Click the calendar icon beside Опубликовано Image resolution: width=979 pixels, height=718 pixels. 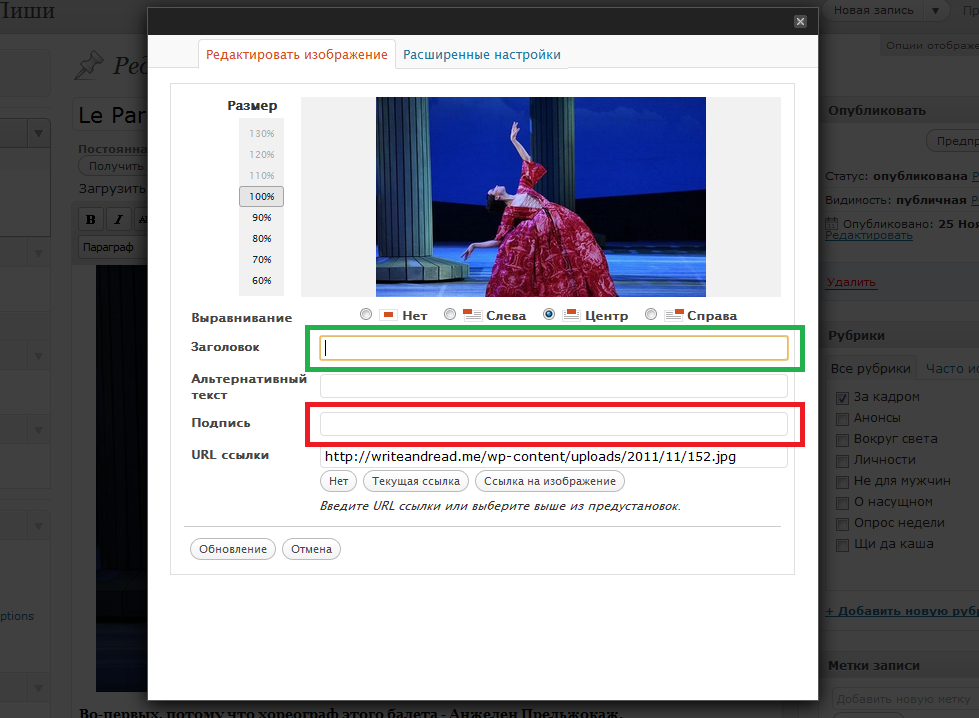point(832,224)
